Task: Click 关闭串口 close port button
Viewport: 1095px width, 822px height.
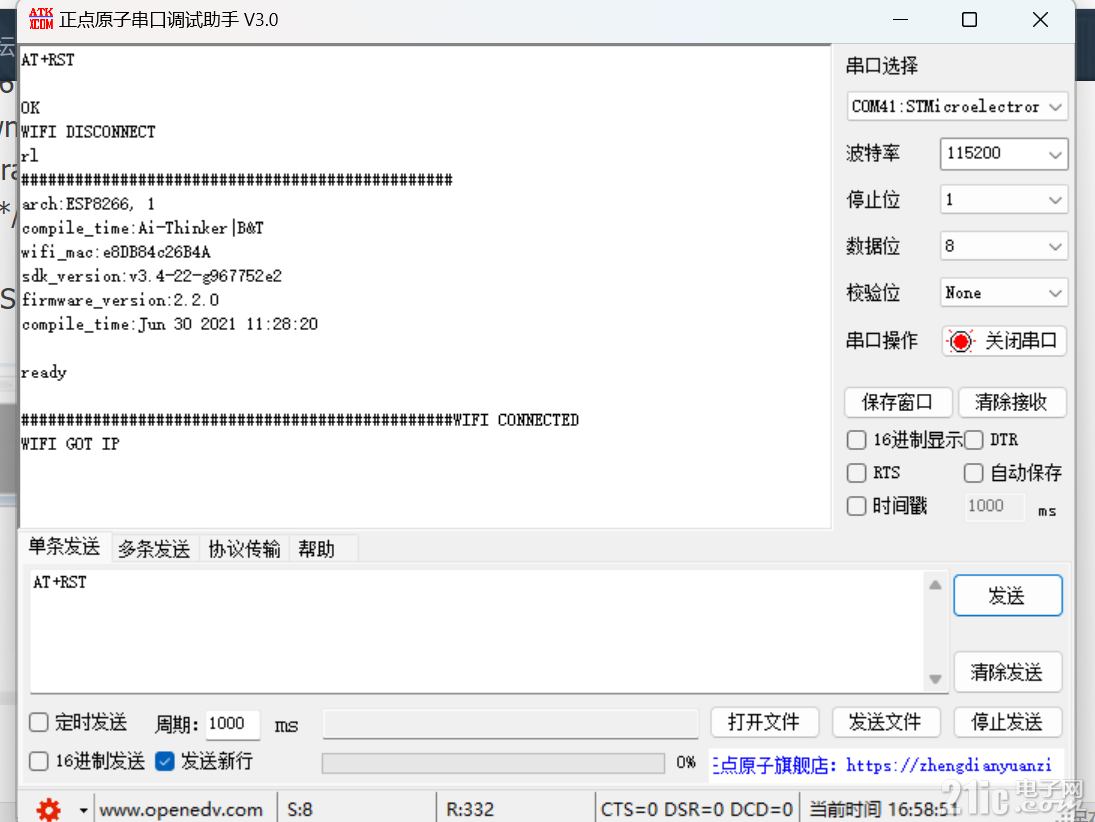Action: click(1004, 341)
